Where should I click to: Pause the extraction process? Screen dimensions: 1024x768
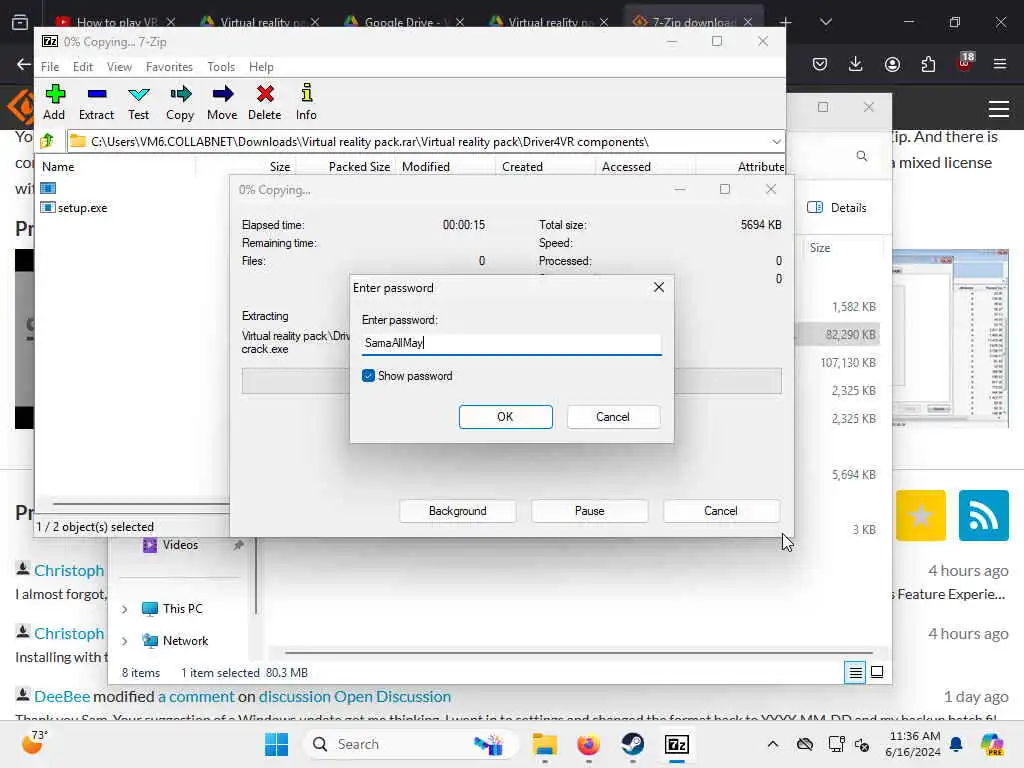click(589, 511)
